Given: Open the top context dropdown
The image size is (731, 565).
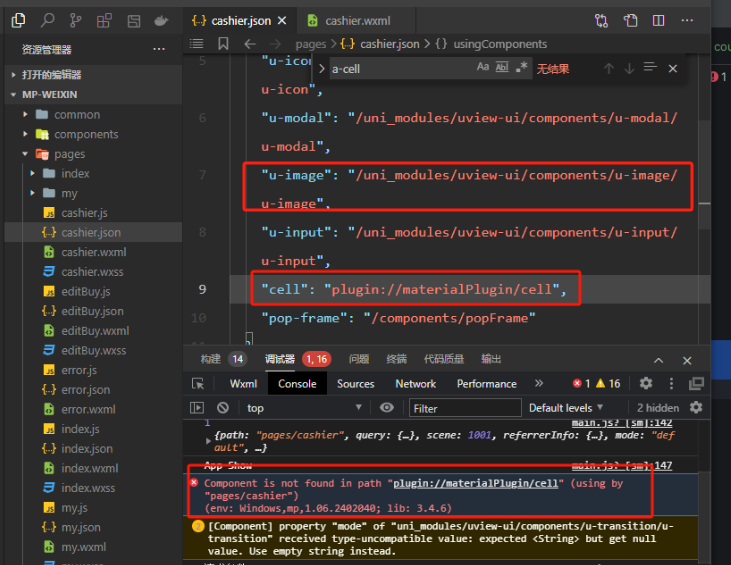Looking at the screenshot, I should tap(304, 408).
